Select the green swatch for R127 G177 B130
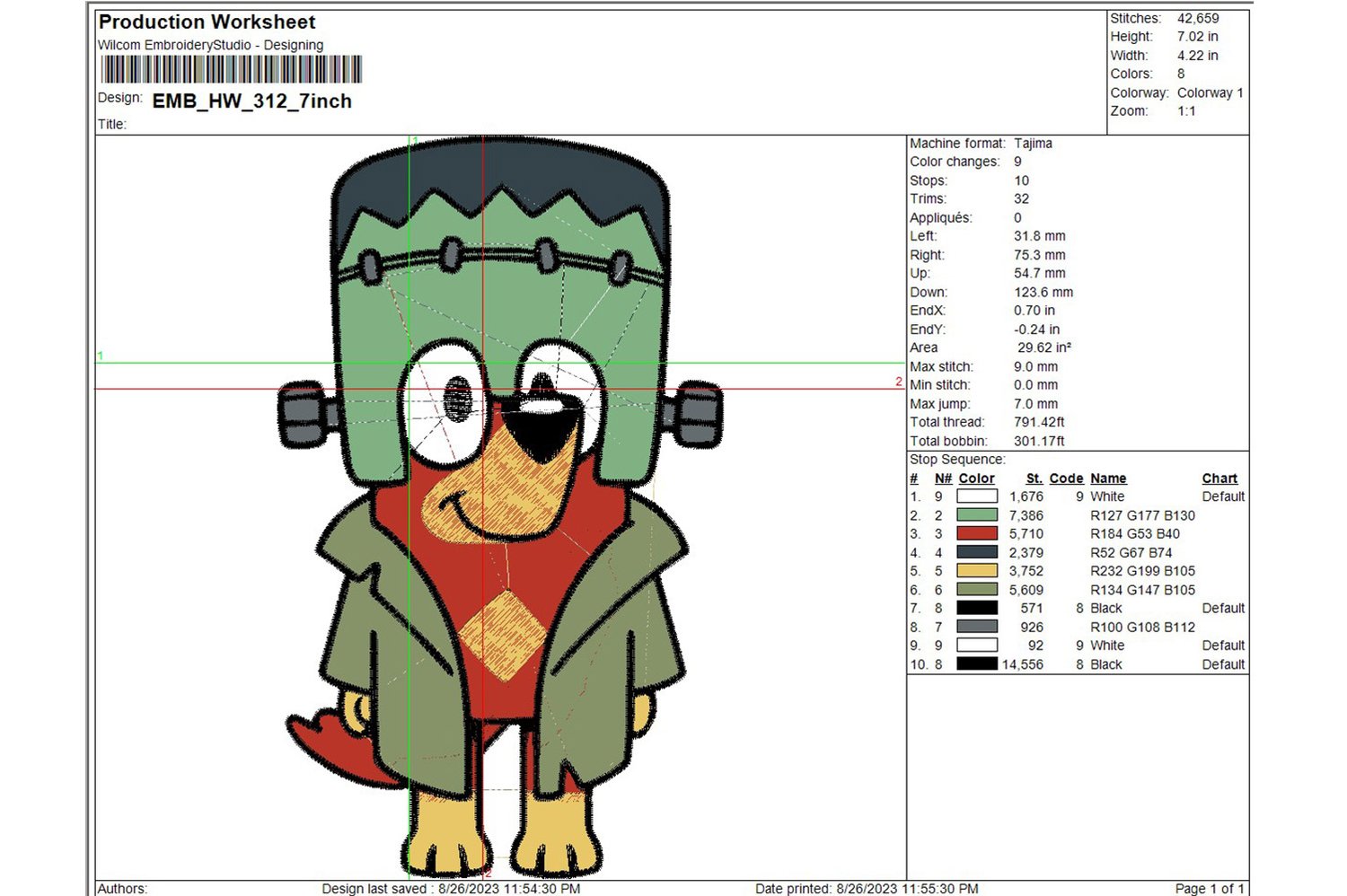Screen dimensions: 1347x896 (x=977, y=515)
